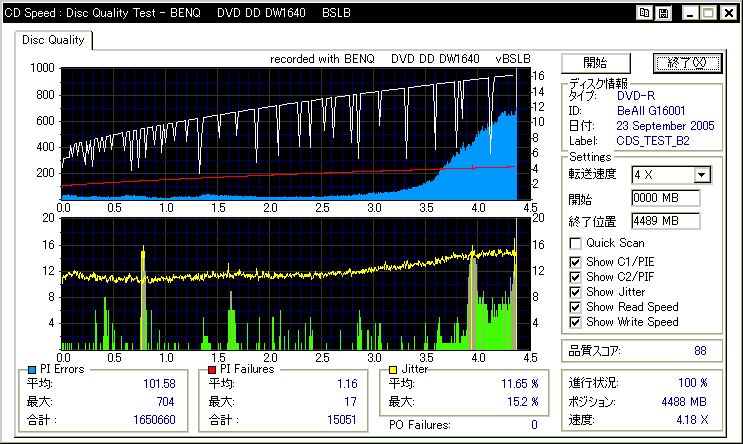Click the disc type value DVD-R

[636, 96]
